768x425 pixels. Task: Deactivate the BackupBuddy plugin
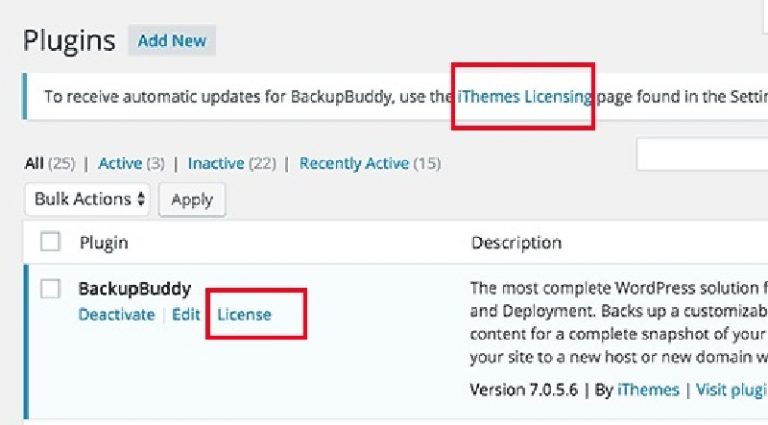[117, 314]
